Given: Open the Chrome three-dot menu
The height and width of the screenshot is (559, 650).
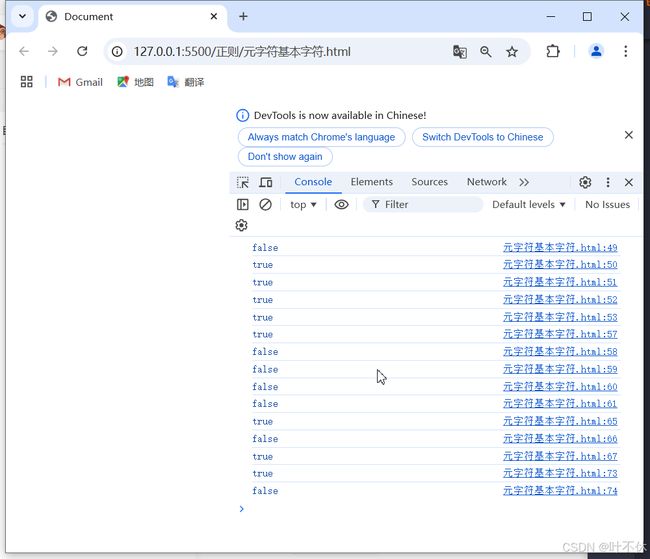Looking at the screenshot, I should pos(626,51).
